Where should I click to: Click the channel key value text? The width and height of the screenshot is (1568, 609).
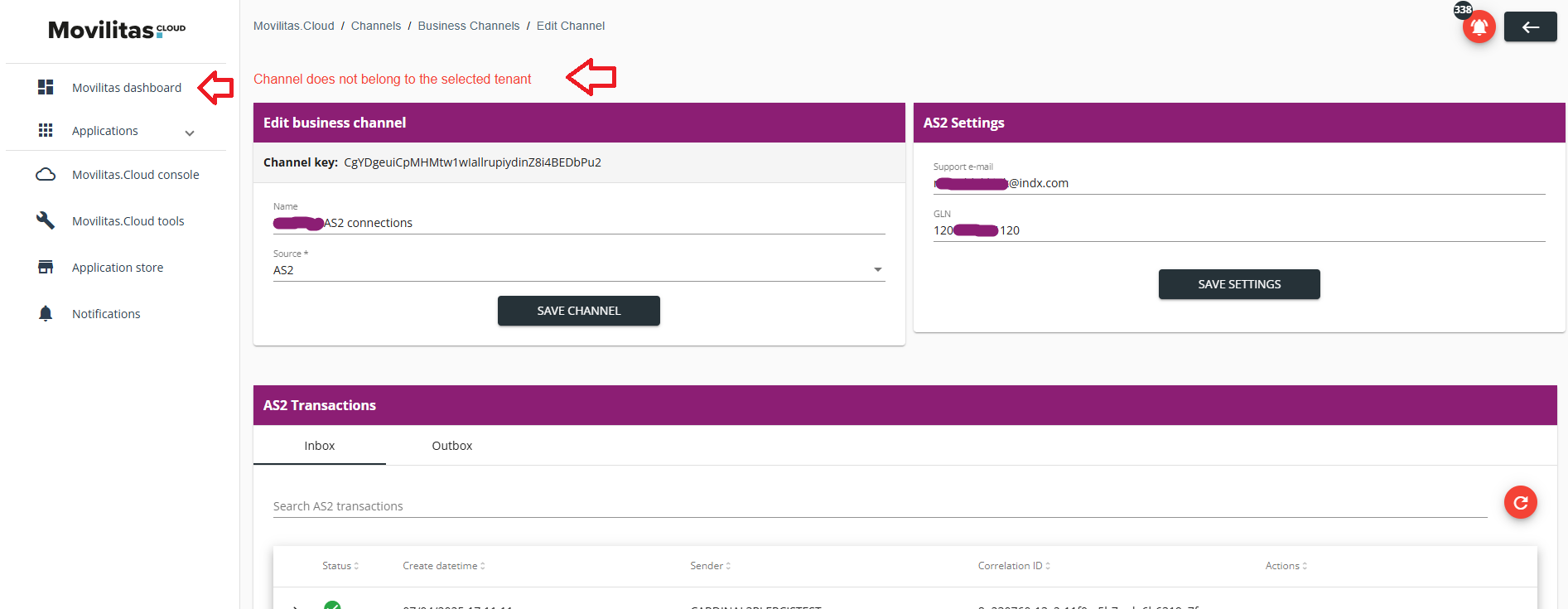(473, 162)
